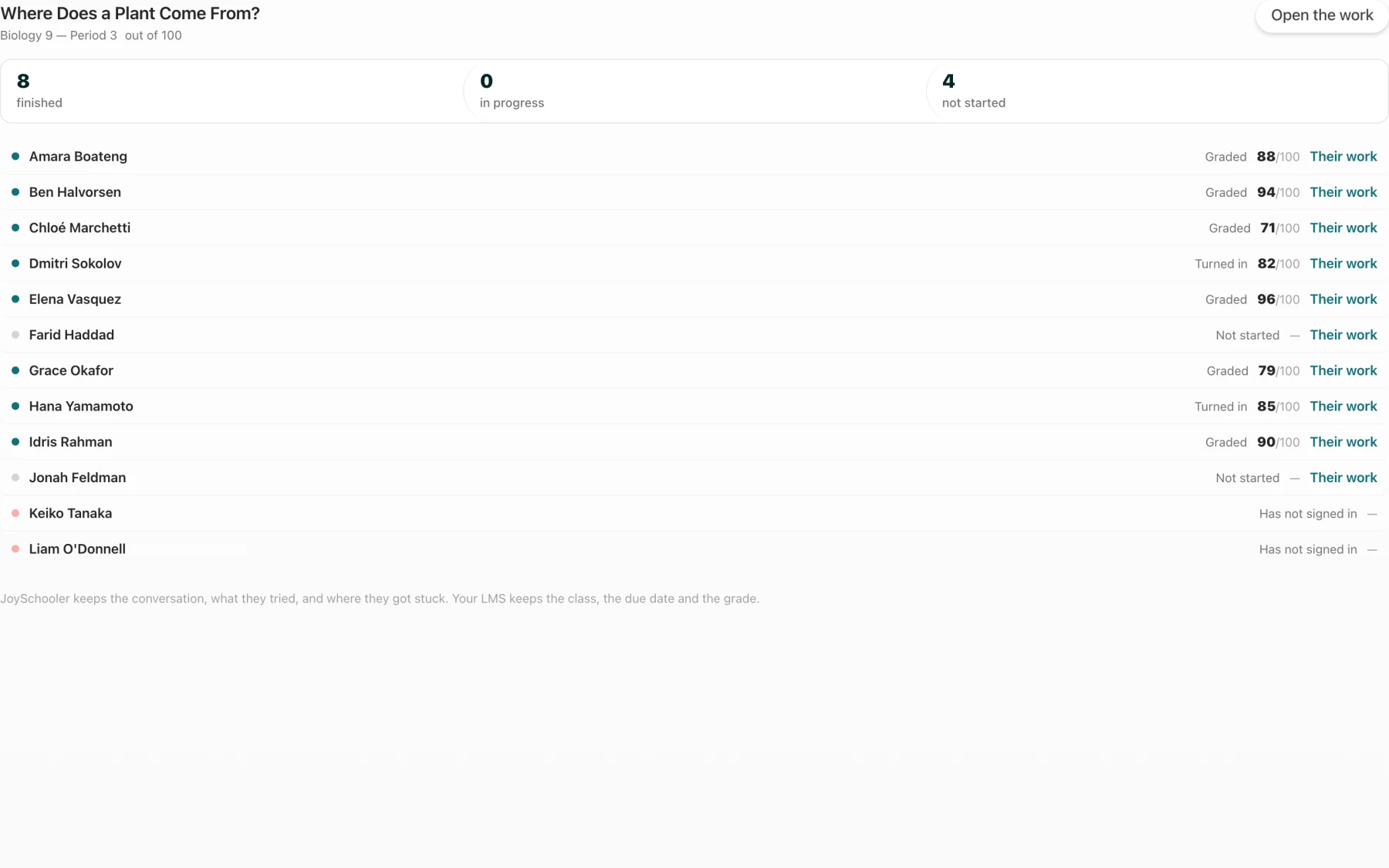The height and width of the screenshot is (868, 1389).
Task: Click the green status dot beside Amara Boateng
Action: (15, 157)
